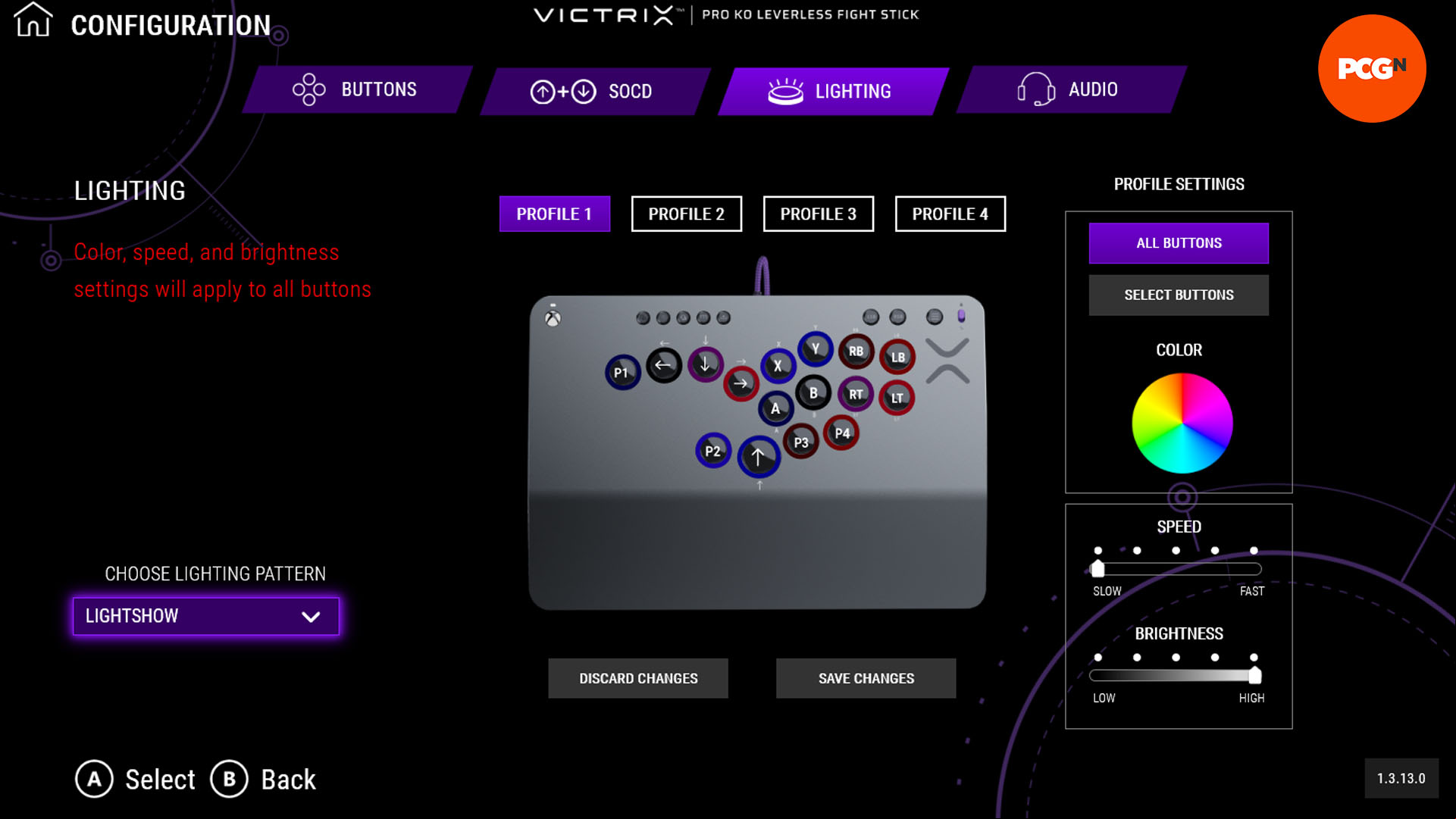Click the P1 button on the fight stick
Viewport: 1456px width, 819px height.
(x=622, y=372)
